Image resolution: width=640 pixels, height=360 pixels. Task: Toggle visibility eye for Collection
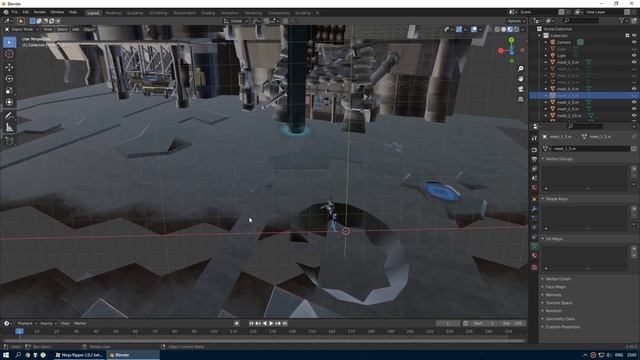coord(634,36)
